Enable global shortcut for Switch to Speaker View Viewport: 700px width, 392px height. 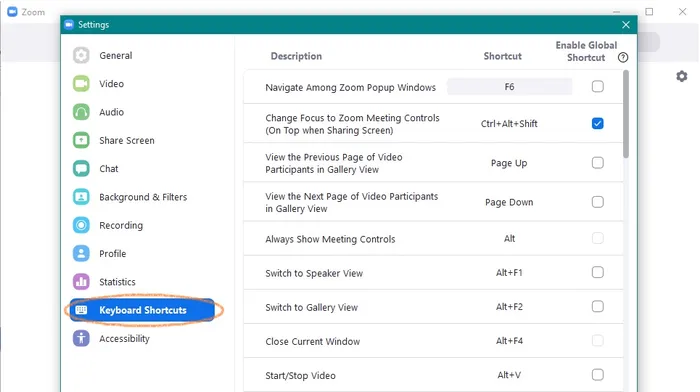pos(597,272)
